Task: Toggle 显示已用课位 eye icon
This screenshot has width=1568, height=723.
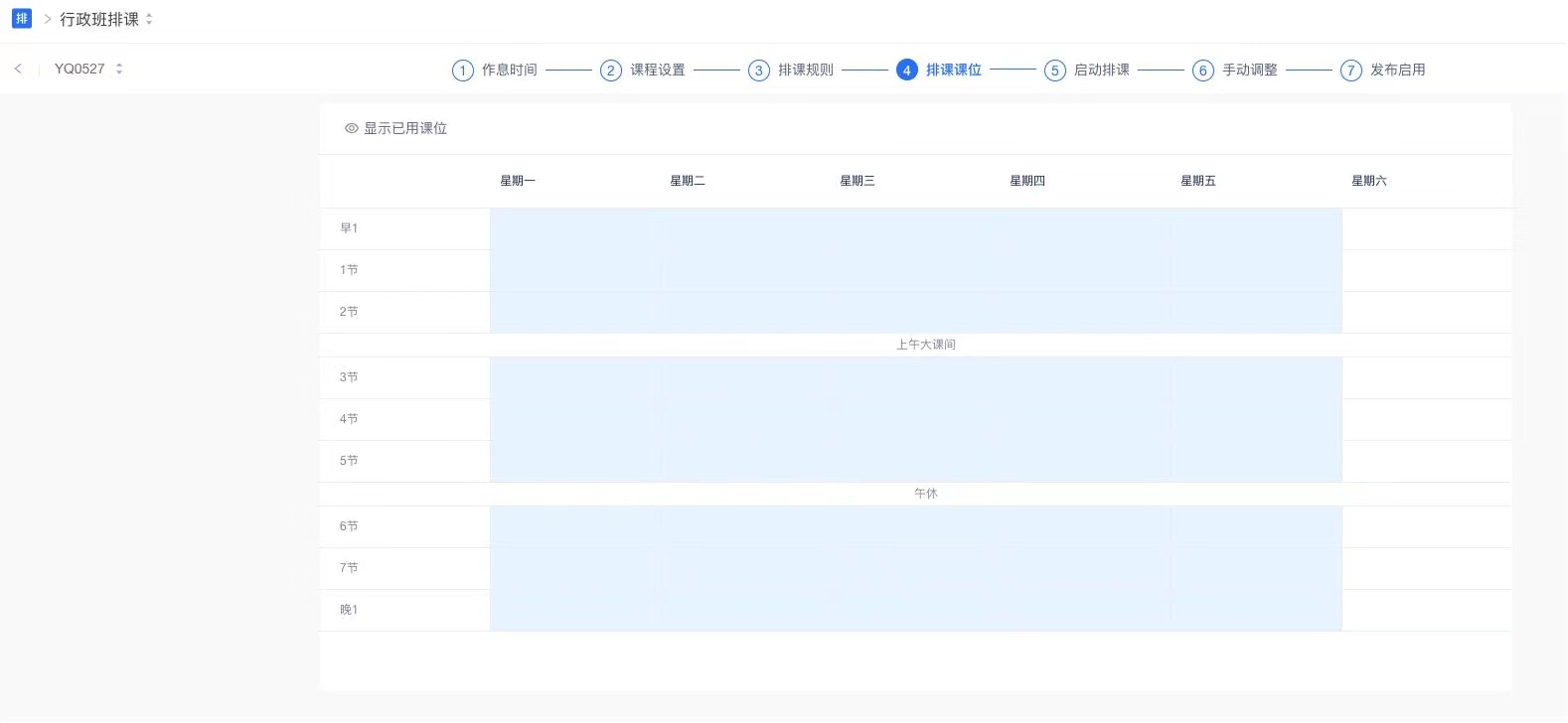Action: click(x=351, y=128)
